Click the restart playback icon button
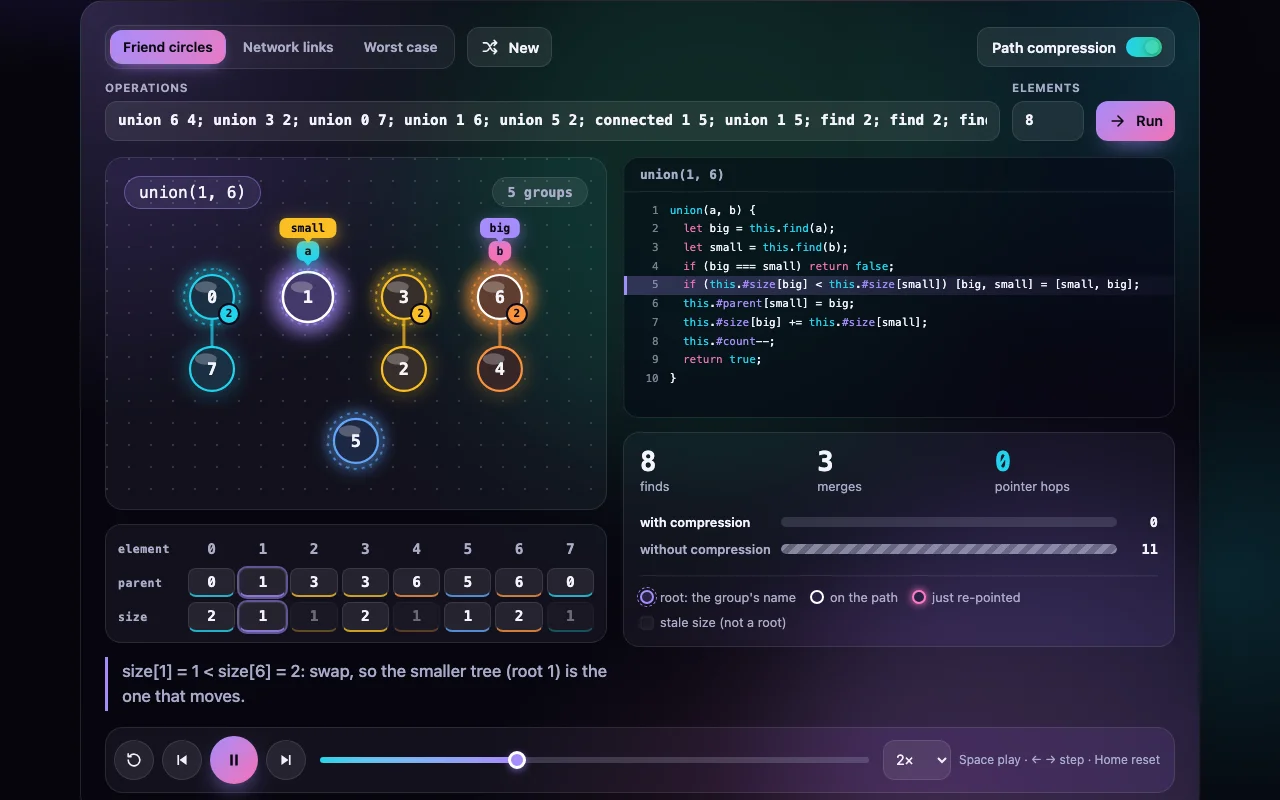1280x800 pixels. pyautogui.click(x=134, y=760)
